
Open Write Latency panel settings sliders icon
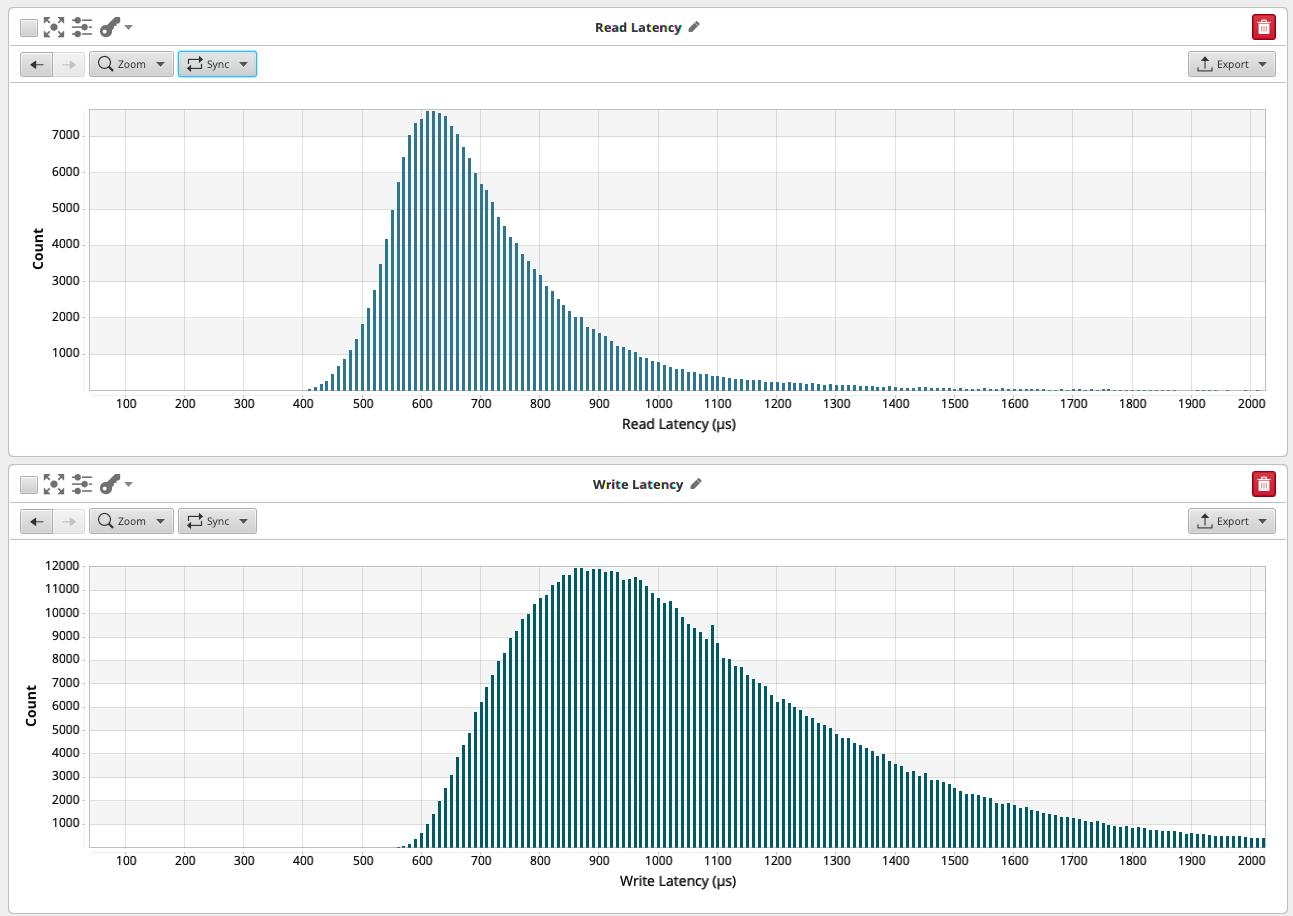(82, 485)
